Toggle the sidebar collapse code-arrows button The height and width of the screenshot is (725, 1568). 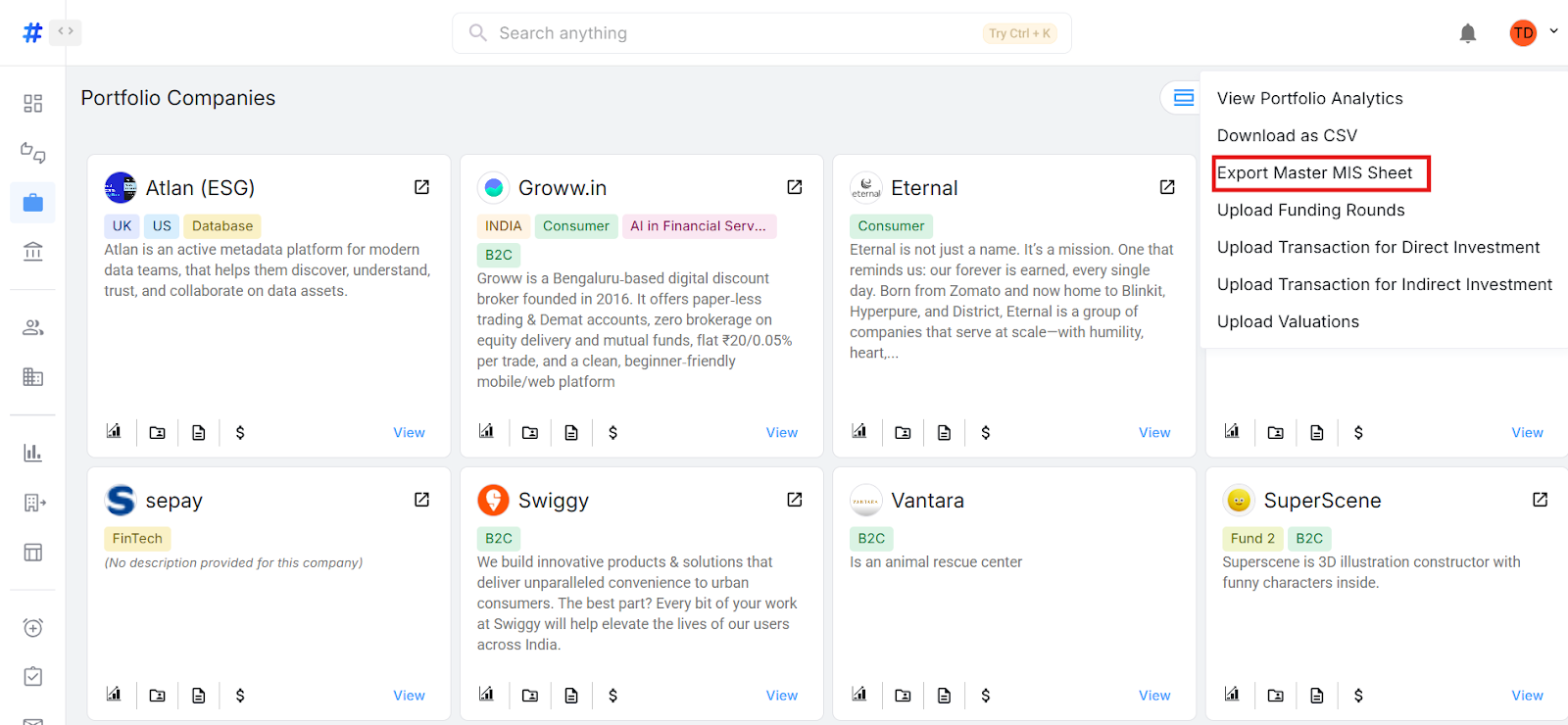(x=66, y=32)
